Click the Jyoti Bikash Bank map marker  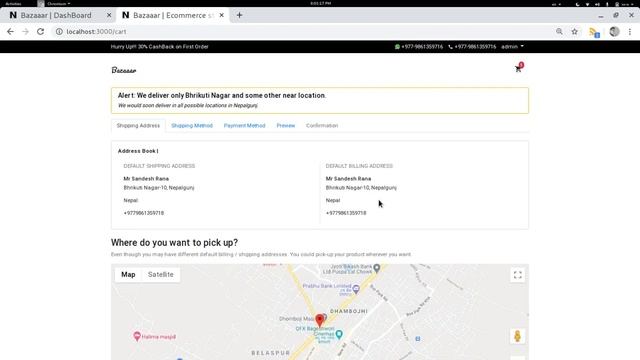(377, 268)
